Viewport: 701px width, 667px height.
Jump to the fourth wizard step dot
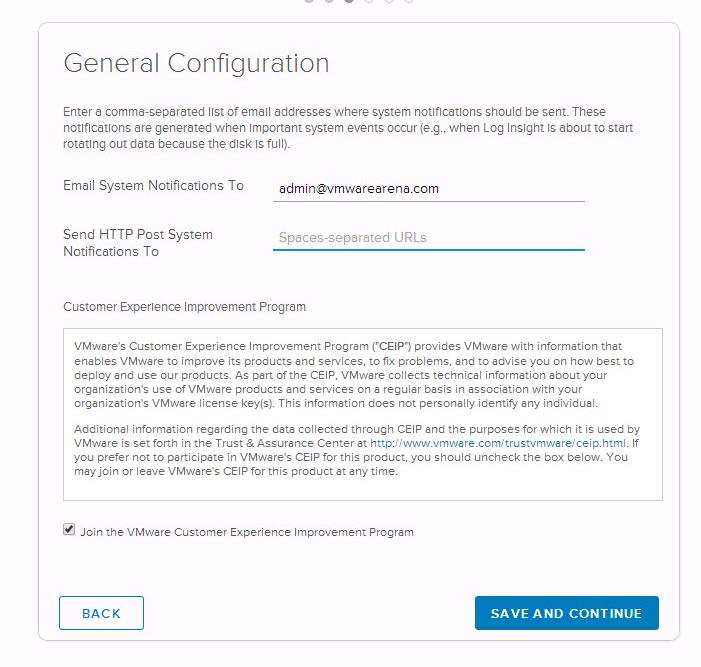point(368,1)
